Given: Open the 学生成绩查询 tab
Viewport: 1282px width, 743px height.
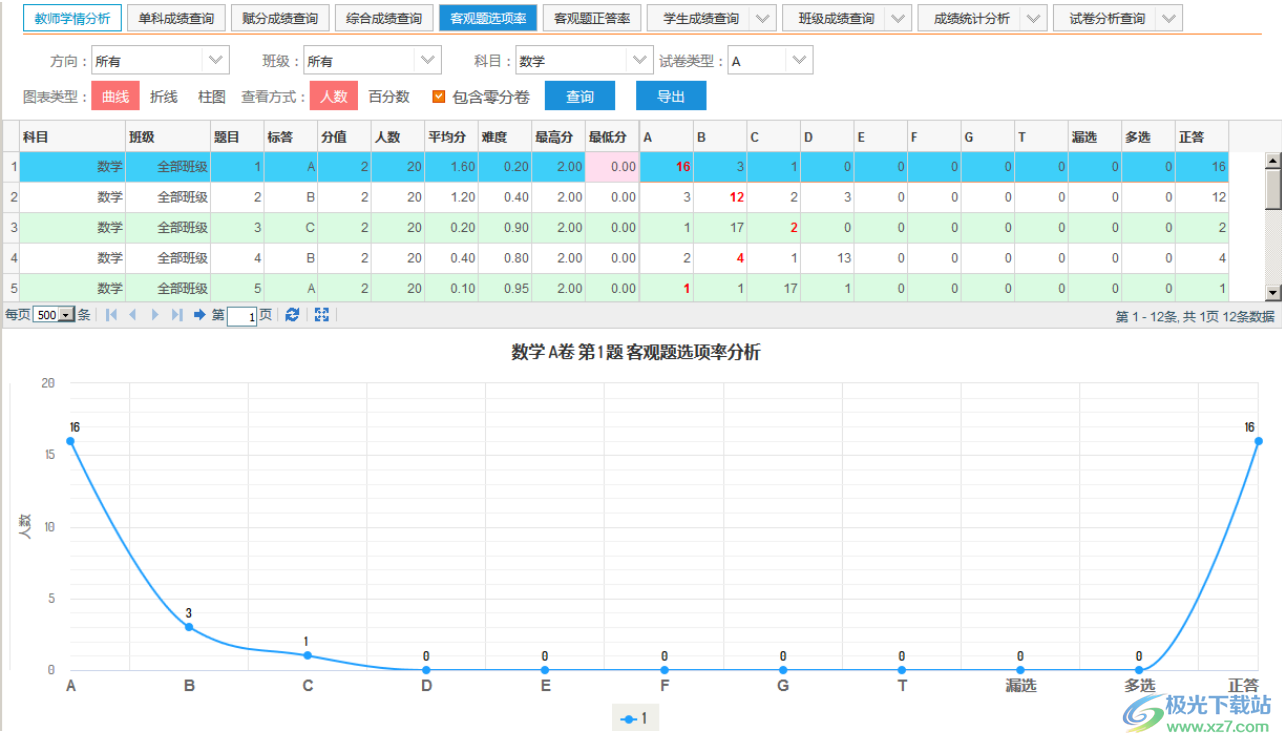Looking at the screenshot, I should click(700, 18).
